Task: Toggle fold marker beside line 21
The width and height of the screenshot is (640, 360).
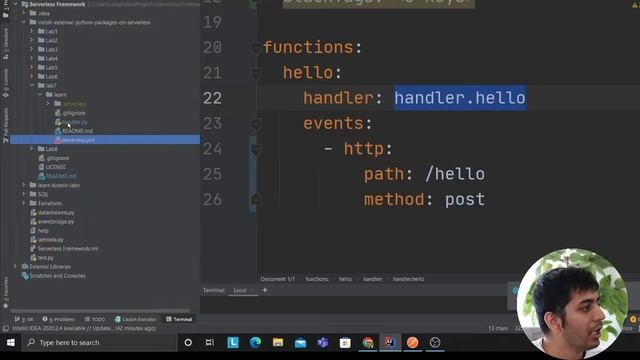Action: 256,73
